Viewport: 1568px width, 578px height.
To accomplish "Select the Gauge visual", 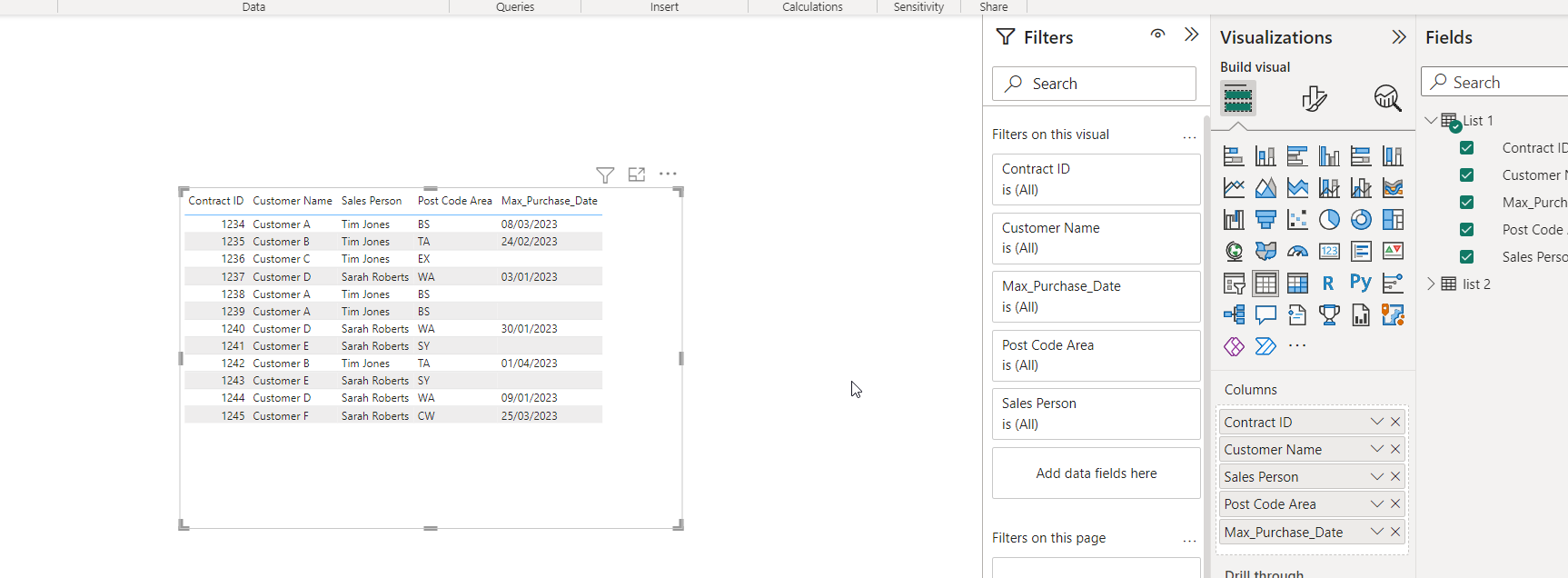I will tap(1297, 252).
